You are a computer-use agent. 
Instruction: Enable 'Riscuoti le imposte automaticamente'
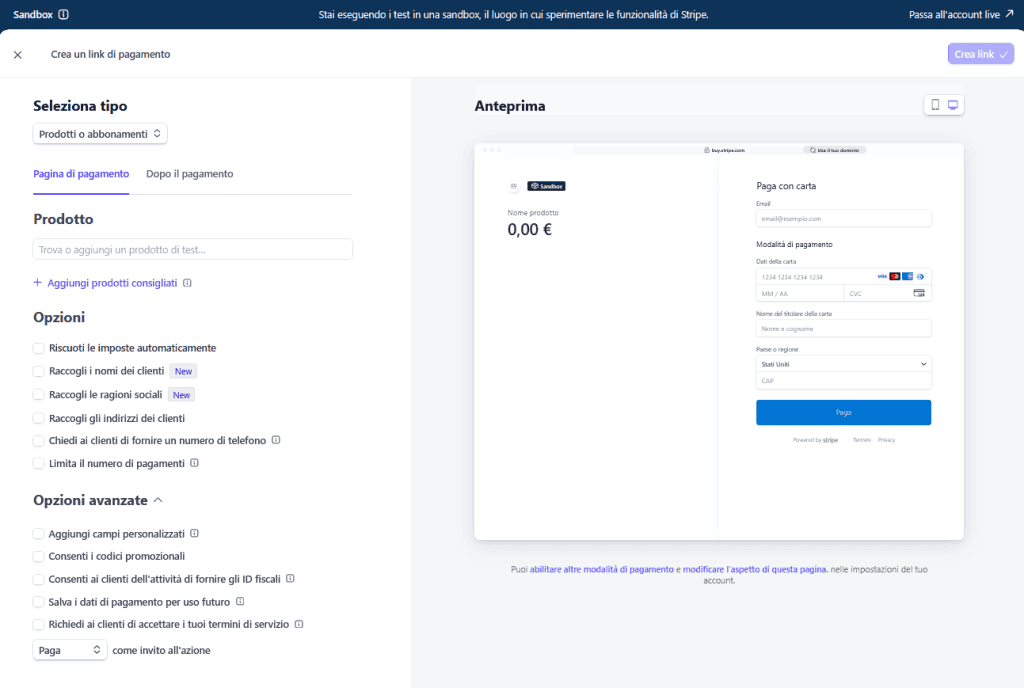coord(37,347)
